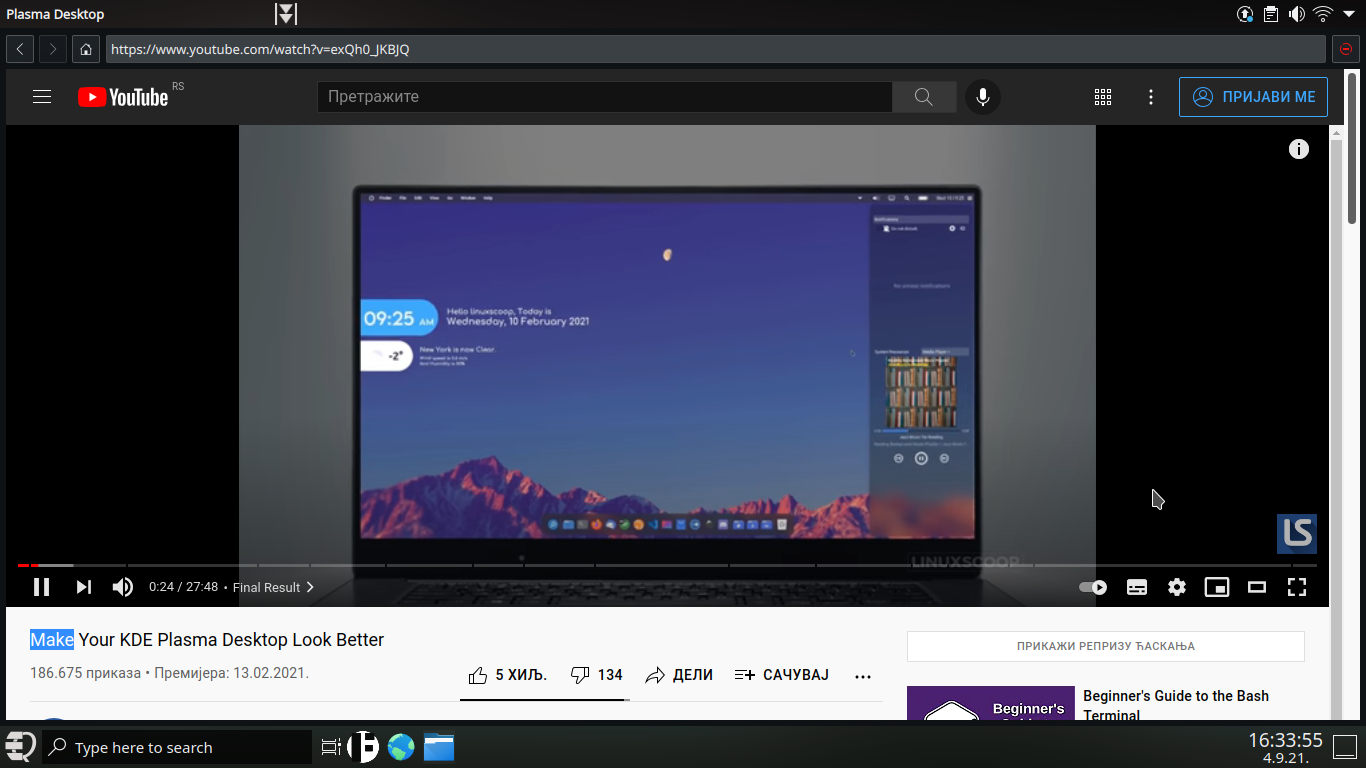The height and width of the screenshot is (768, 1366).
Task: Click ПРИКАЖИ РЕПРИЗУ ЋАСКАЊА button
Action: (1106, 646)
